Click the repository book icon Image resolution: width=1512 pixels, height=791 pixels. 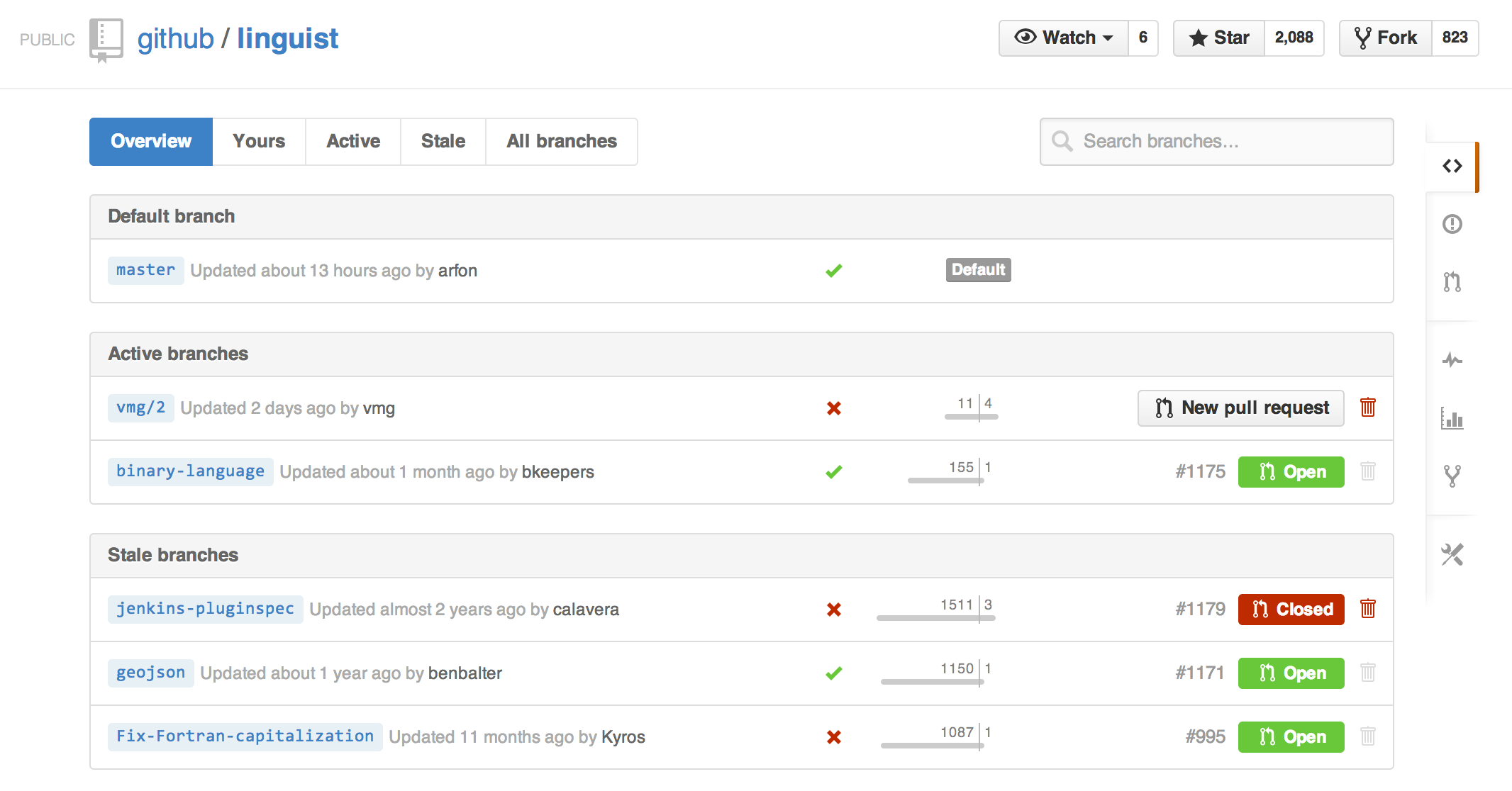click(x=106, y=40)
